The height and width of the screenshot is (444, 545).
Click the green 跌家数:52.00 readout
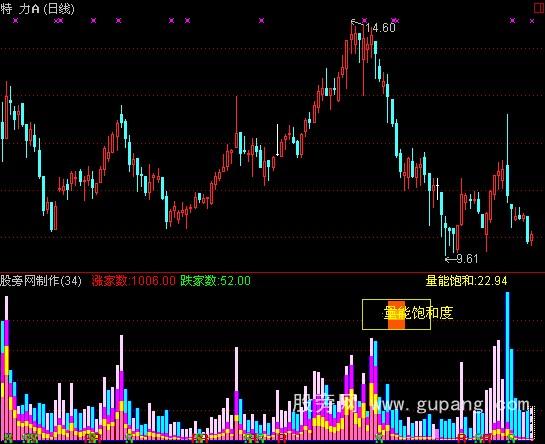[215, 281]
